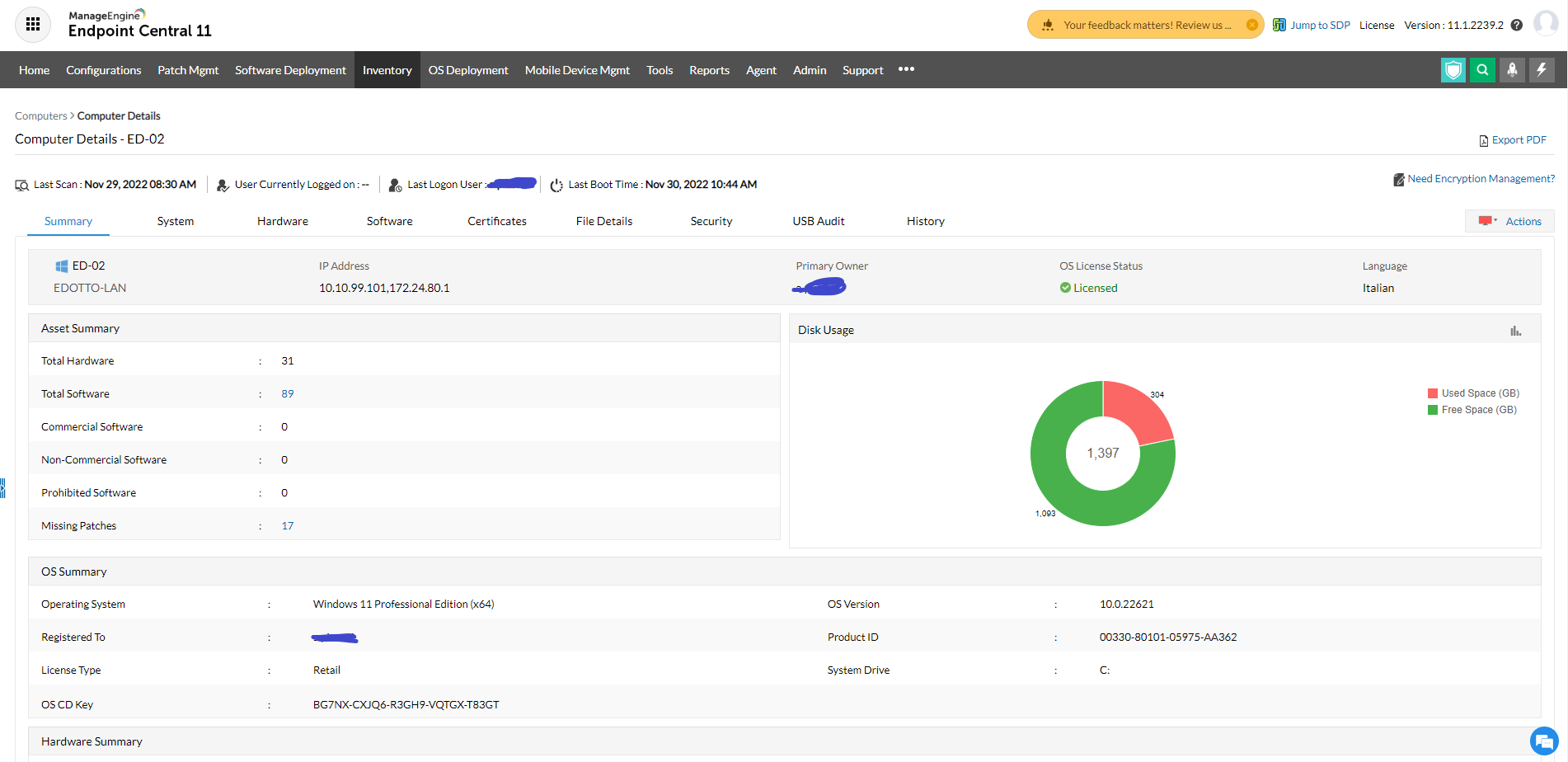Click Need Encryption Management? link

1480,179
